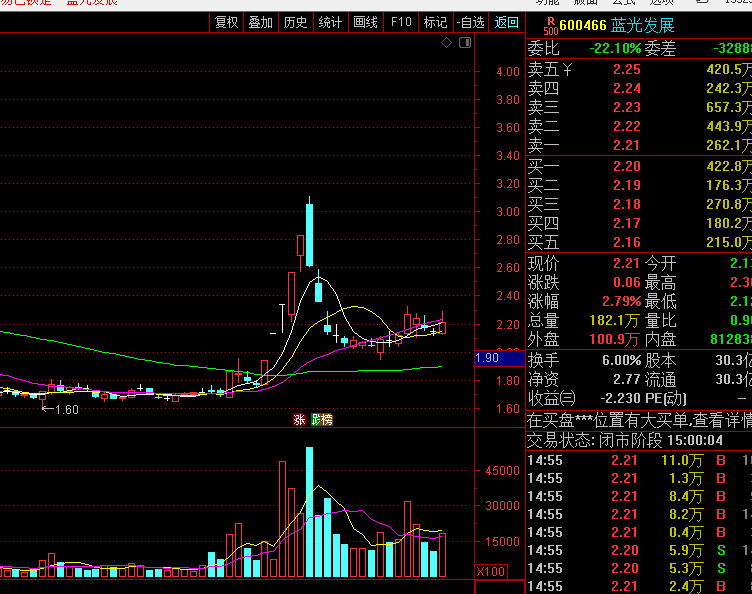Click the R500 badge beside stock code
Viewport: 752px width, 594px height.
coord(549,25)
